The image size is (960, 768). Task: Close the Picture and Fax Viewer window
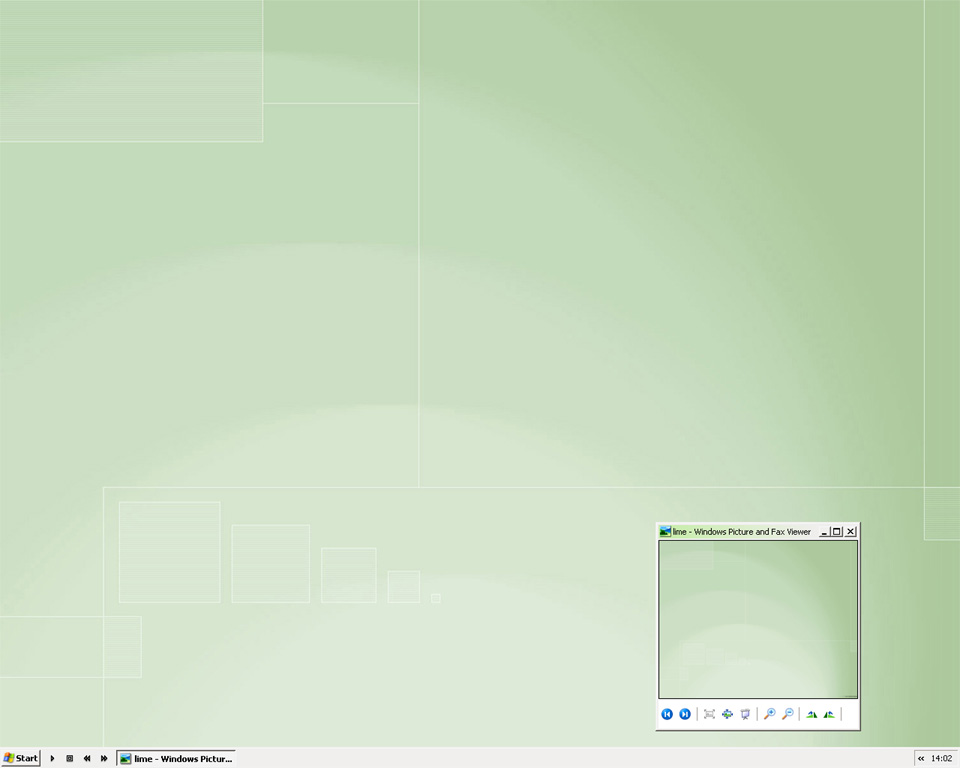click(x=850, y=532)
